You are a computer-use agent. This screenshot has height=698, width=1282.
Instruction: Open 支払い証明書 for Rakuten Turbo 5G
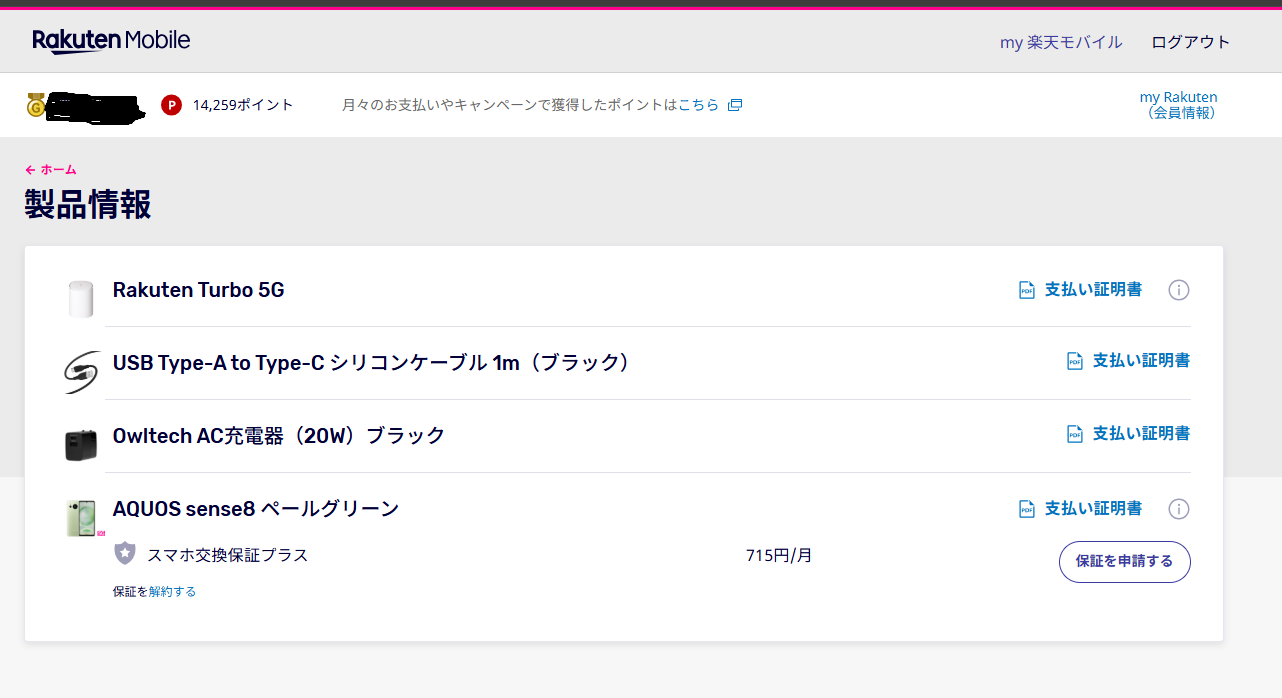pyautogui.click(x=1093, y=290)
